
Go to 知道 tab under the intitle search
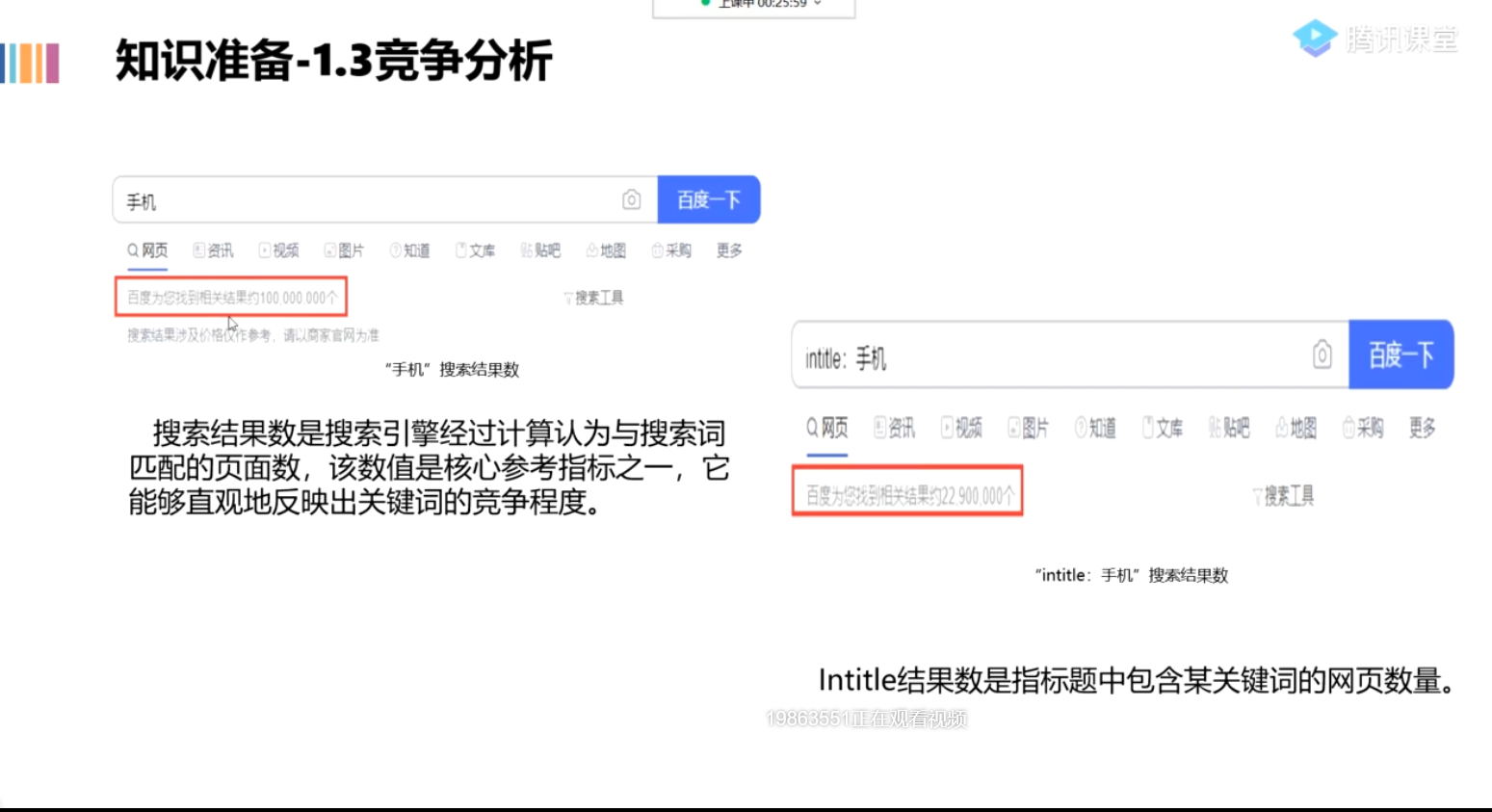point(1096,428)
